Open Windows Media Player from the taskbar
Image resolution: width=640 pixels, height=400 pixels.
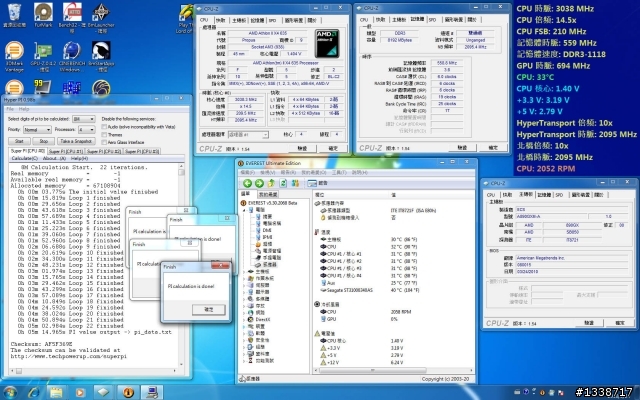[80, 392]
